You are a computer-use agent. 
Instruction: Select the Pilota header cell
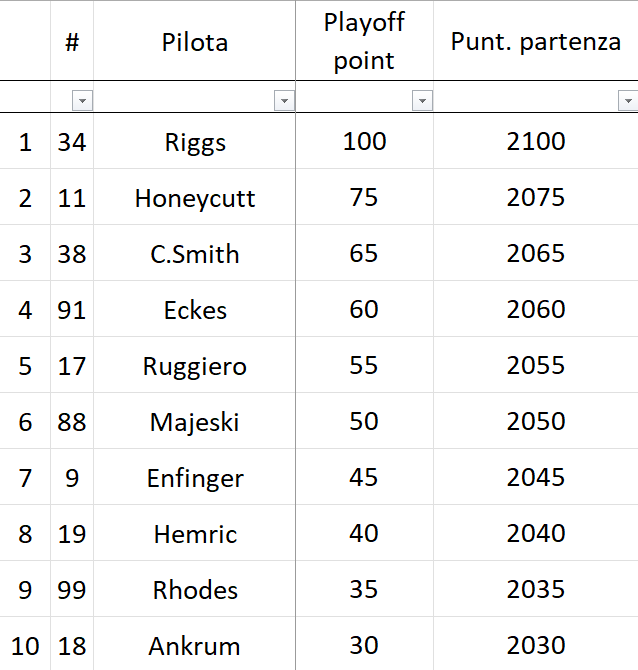pos(194,41)
